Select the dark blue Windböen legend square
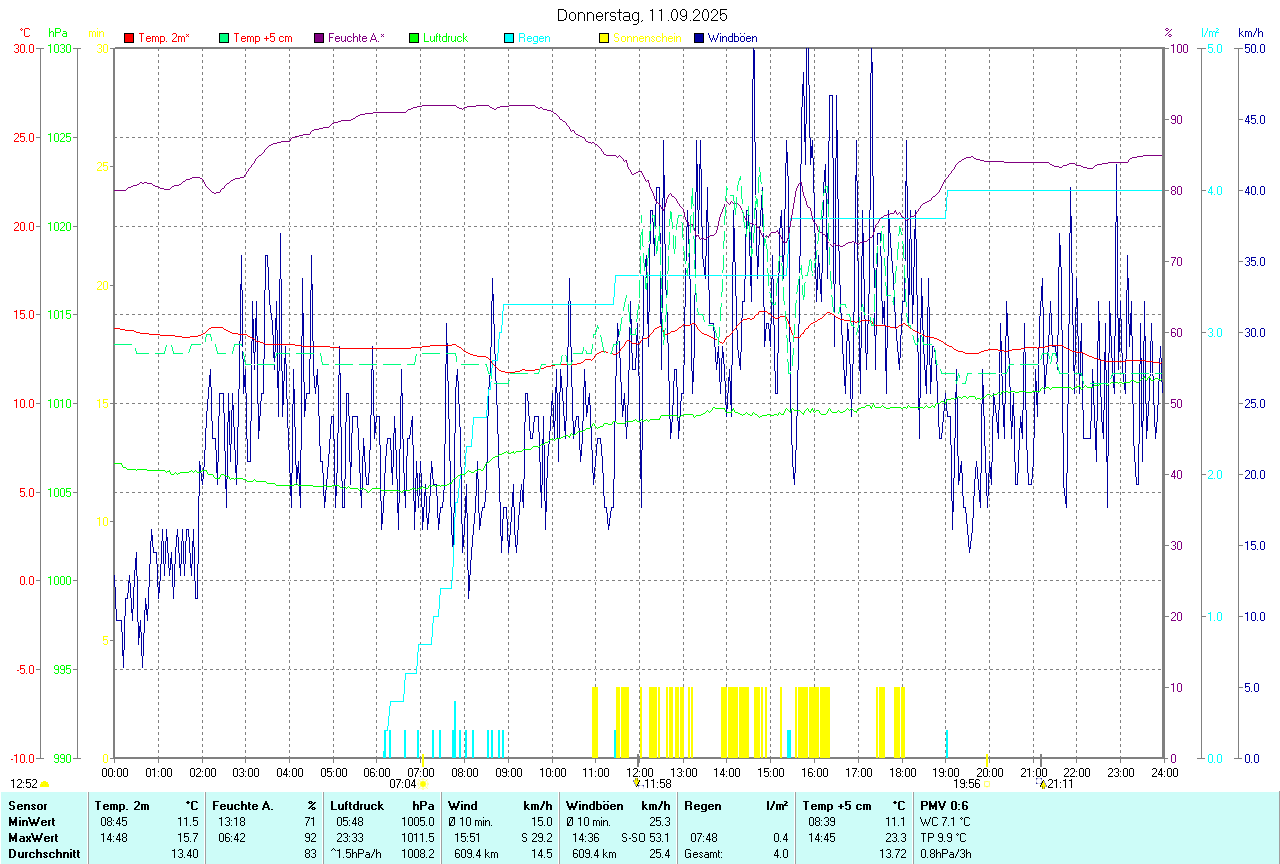The image size is (1280, 864). pyautogui.click(x=699, y=38)
